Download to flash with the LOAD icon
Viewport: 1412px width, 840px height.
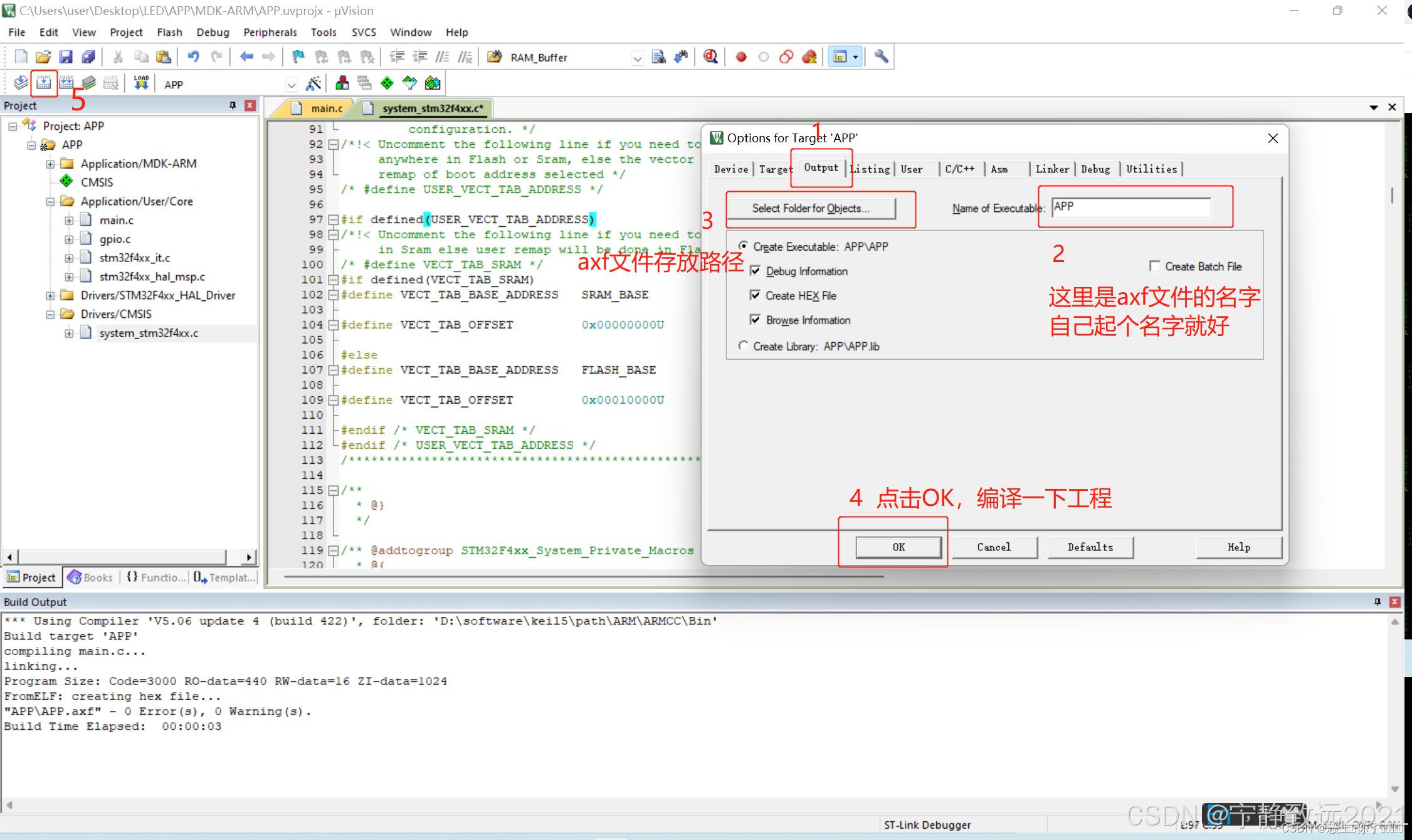click(141, 83)
